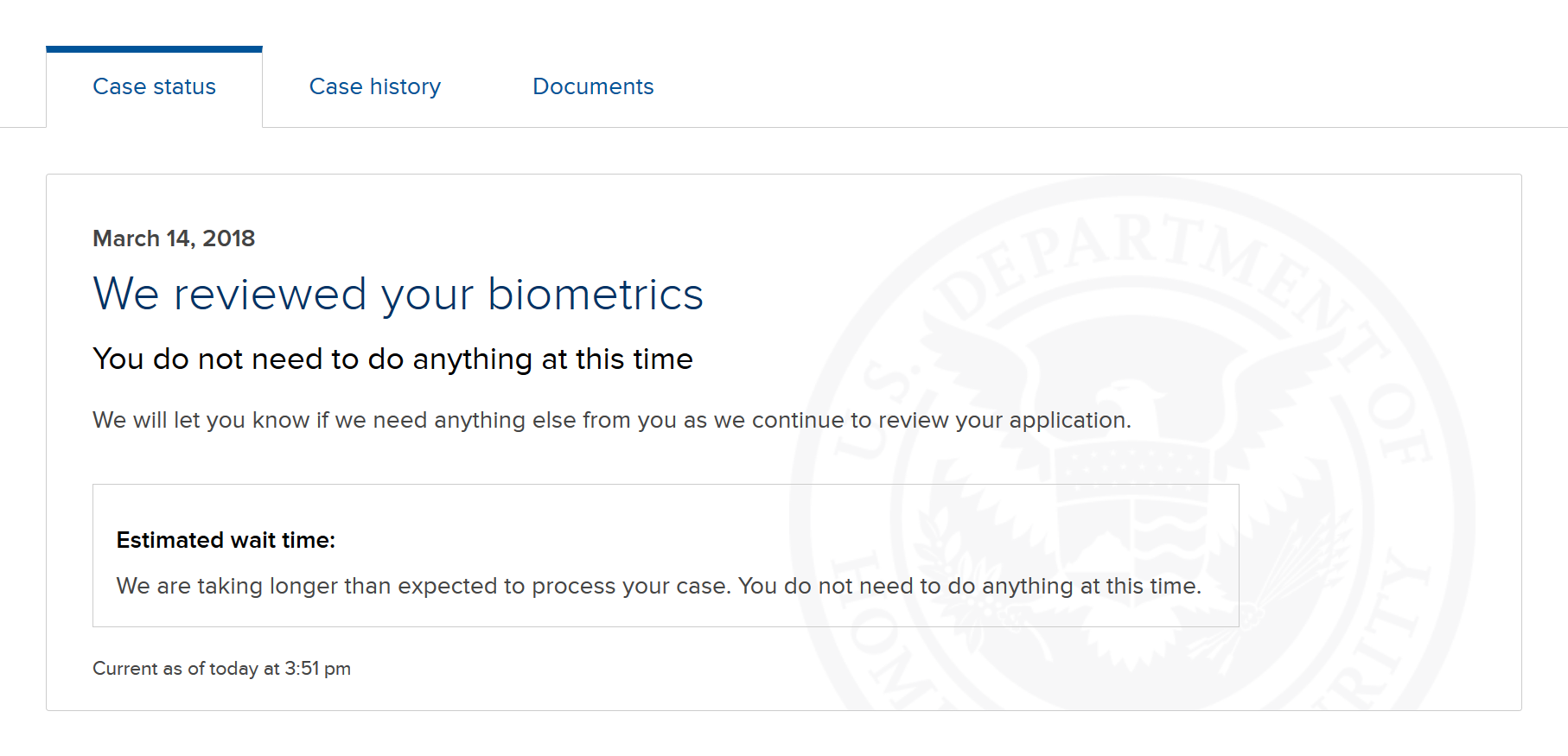Viewport: 1568px width, 756px height.
Task: Select the 'You do not need to do anything' subheading
Action: click(392, 359)
